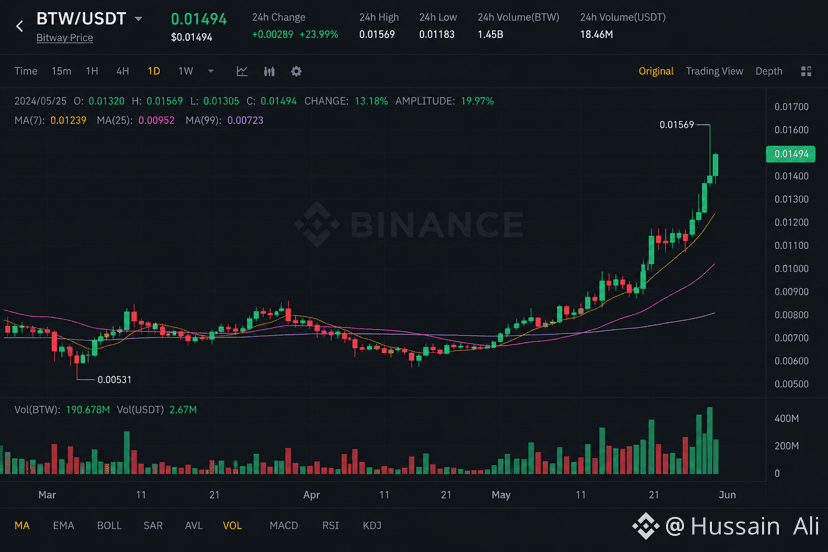Toggle the MA indicator
Image resolution: width=828 pixels, height=552 pixels.
(x=22, y=525)
